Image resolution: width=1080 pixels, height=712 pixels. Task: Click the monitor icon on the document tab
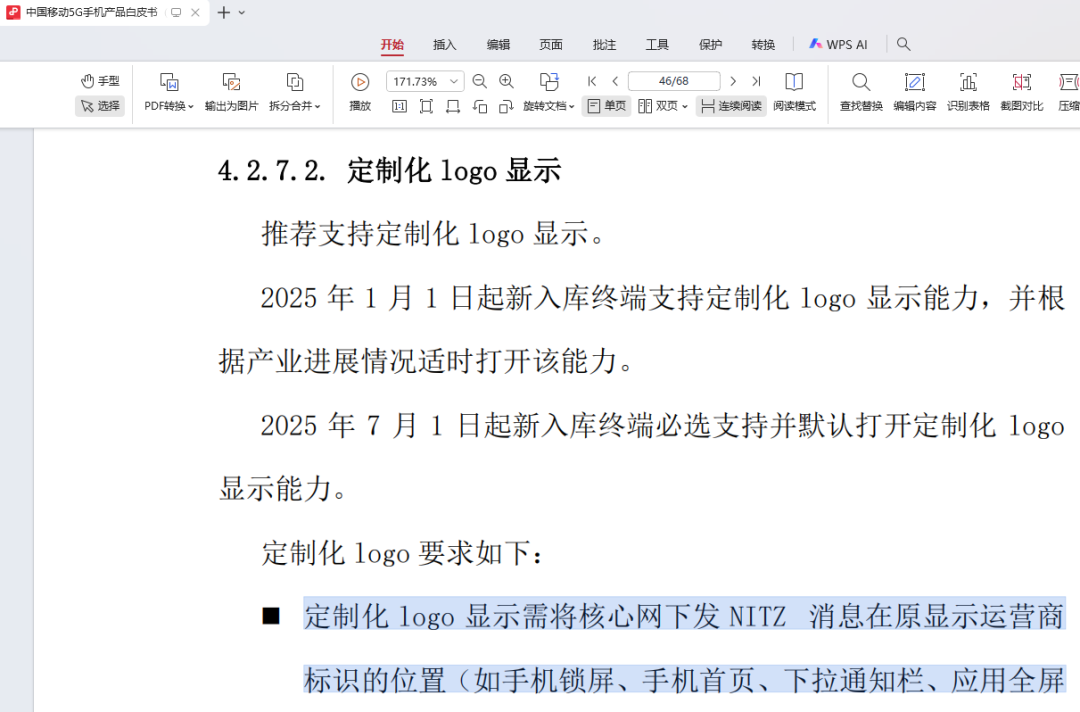point(176,12)
